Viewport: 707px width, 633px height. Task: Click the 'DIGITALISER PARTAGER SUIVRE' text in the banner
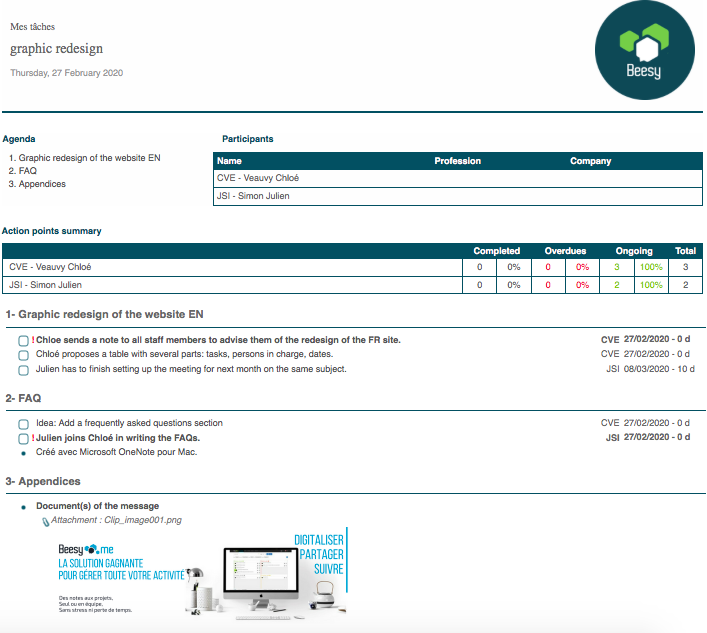[x=319, y=554]
